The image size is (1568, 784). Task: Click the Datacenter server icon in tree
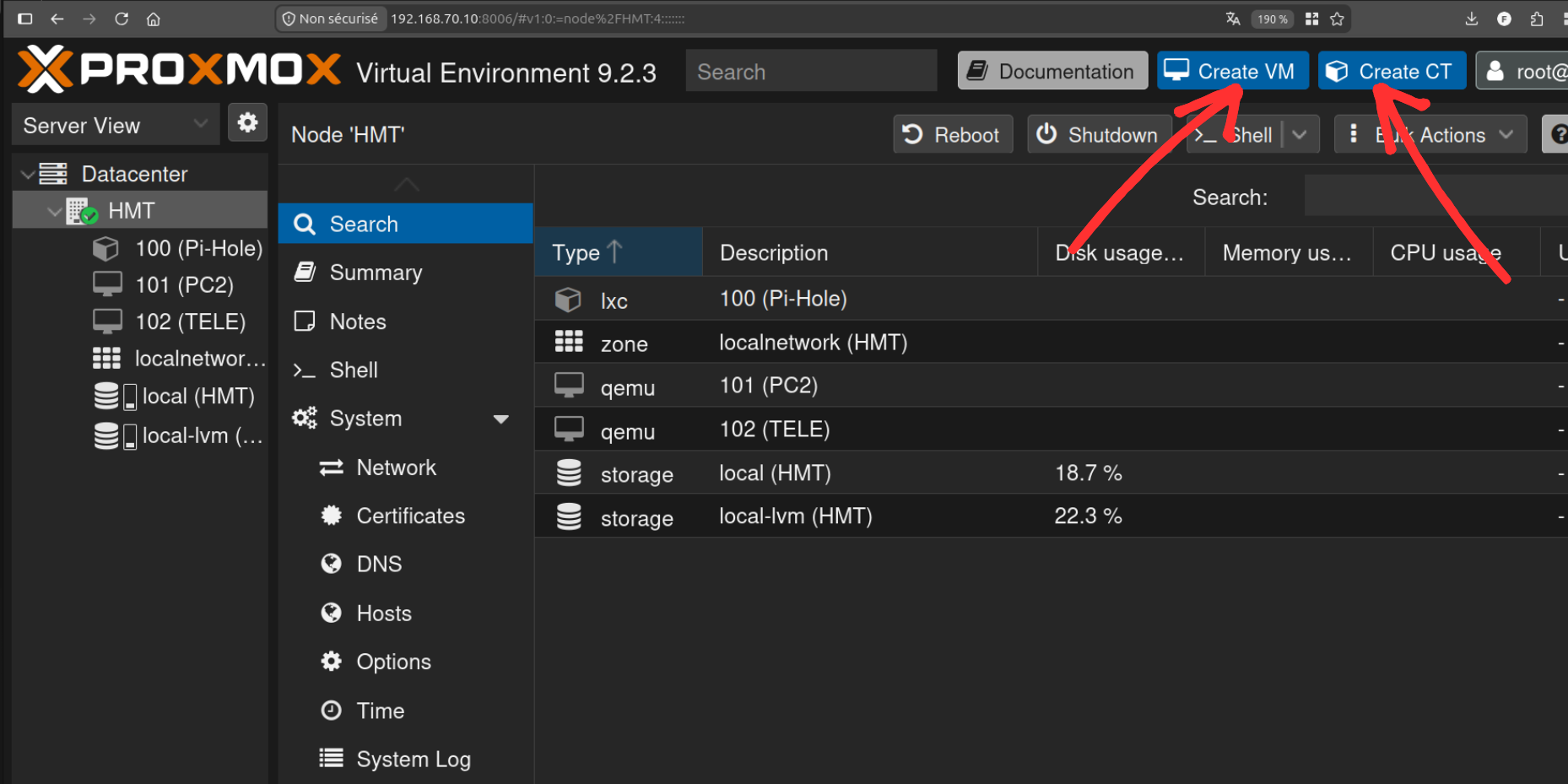(53, 174)
